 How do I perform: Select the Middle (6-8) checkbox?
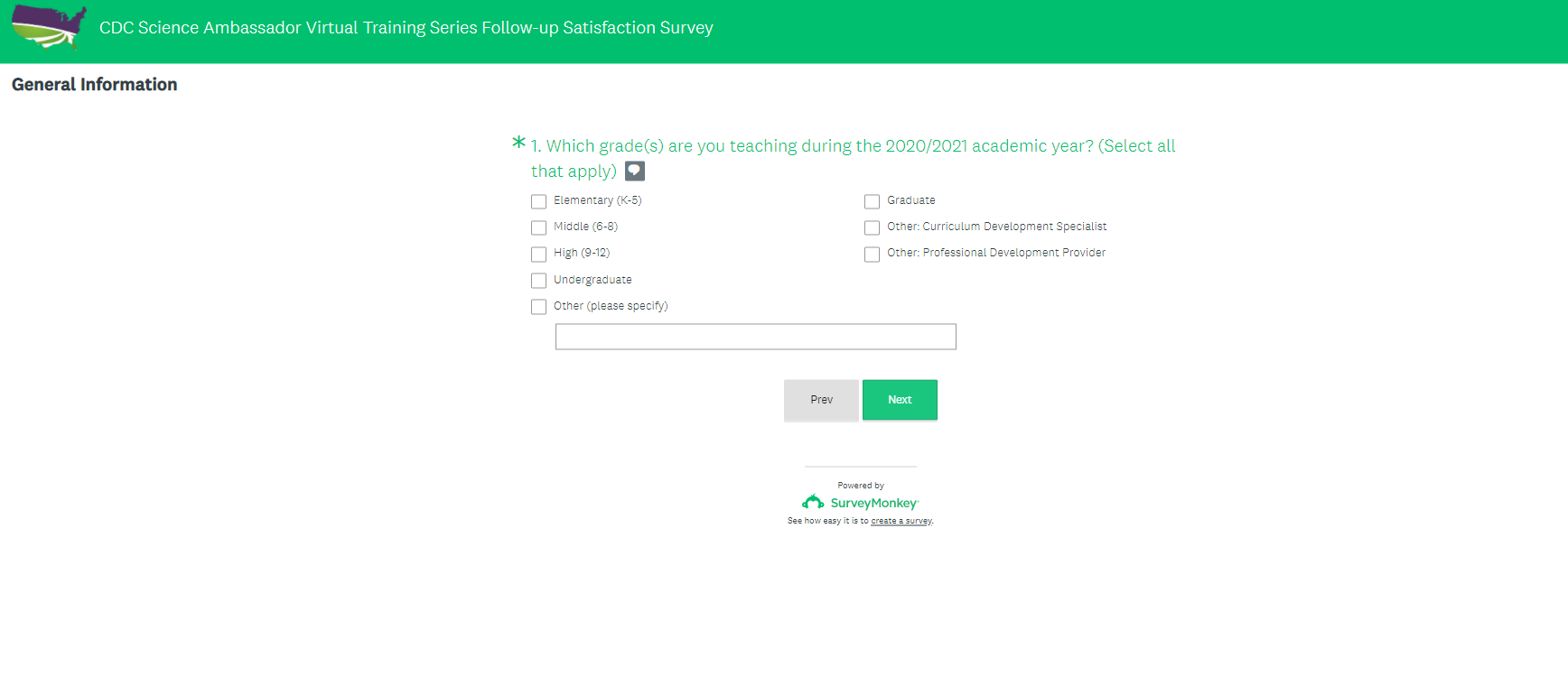coord(539,227)
